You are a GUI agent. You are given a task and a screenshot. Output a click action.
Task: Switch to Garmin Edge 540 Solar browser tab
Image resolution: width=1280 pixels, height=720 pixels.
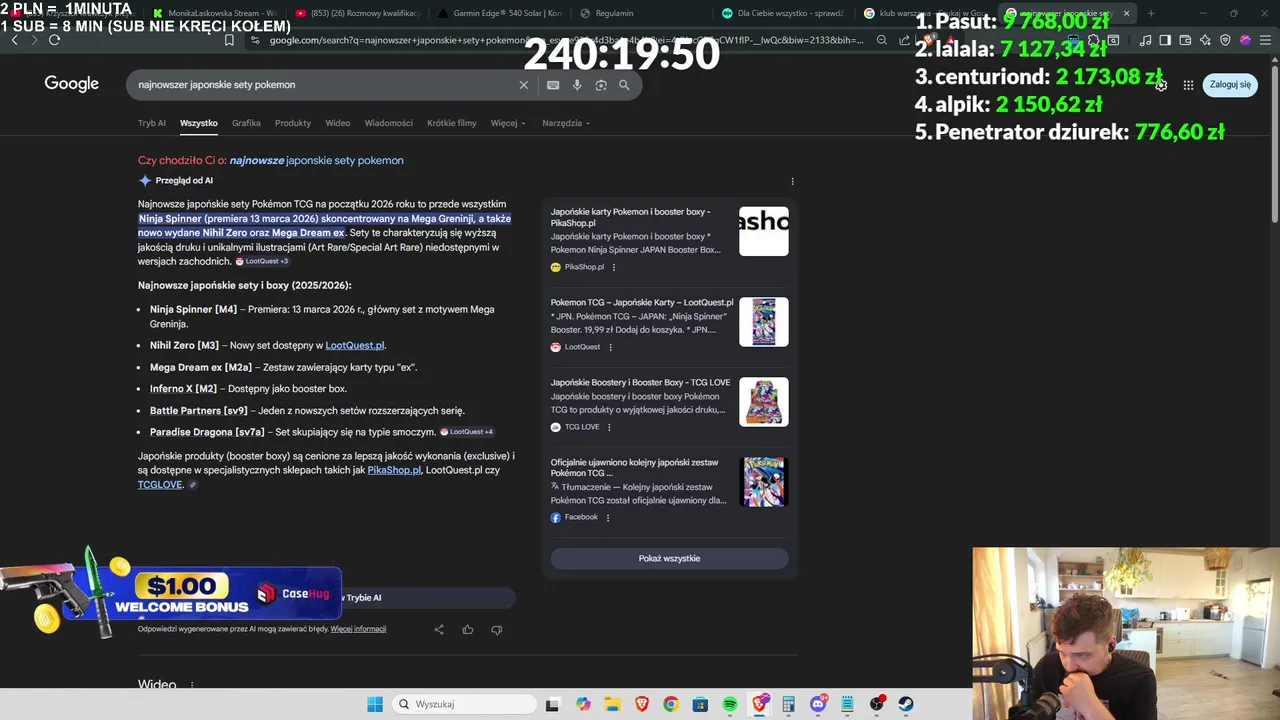[499, 13]
